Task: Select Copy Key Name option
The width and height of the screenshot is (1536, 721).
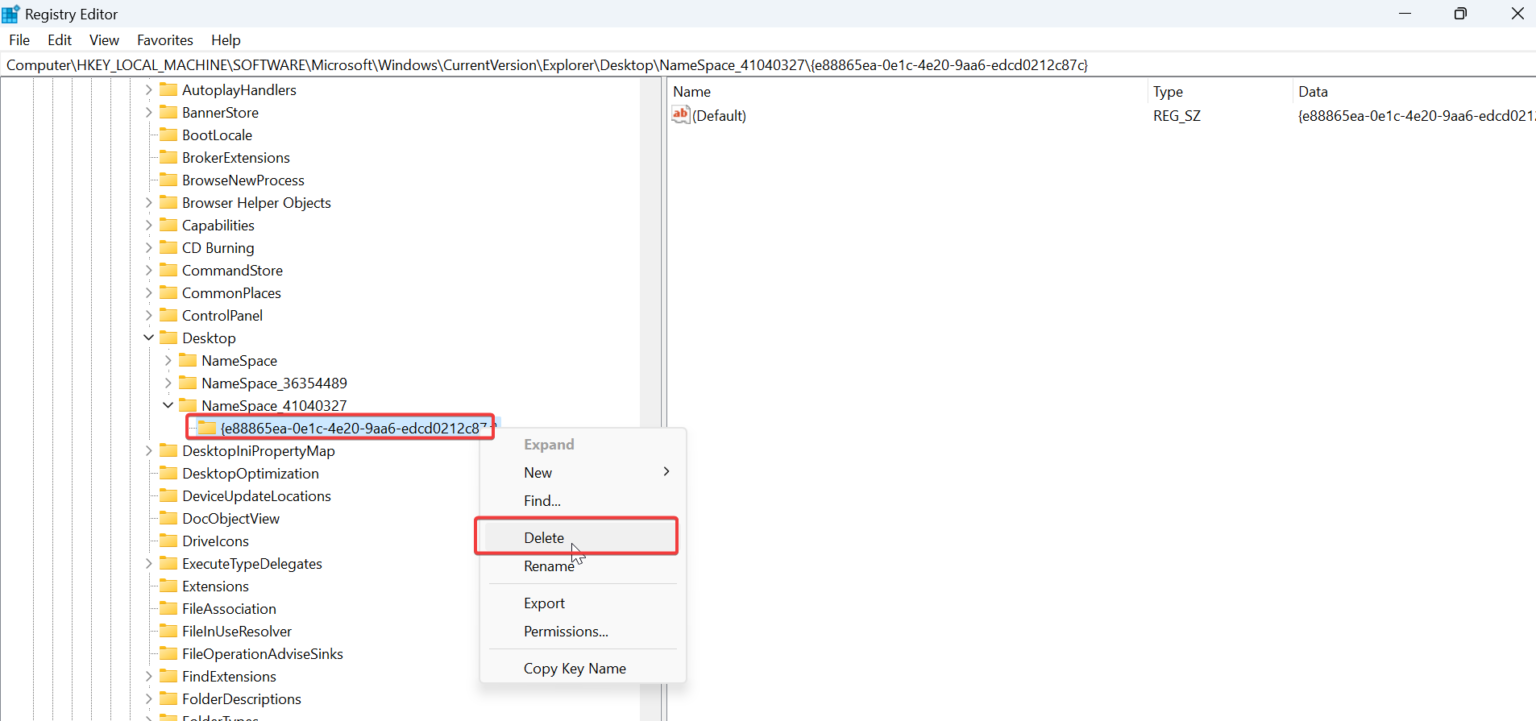Action: (575, 668)
